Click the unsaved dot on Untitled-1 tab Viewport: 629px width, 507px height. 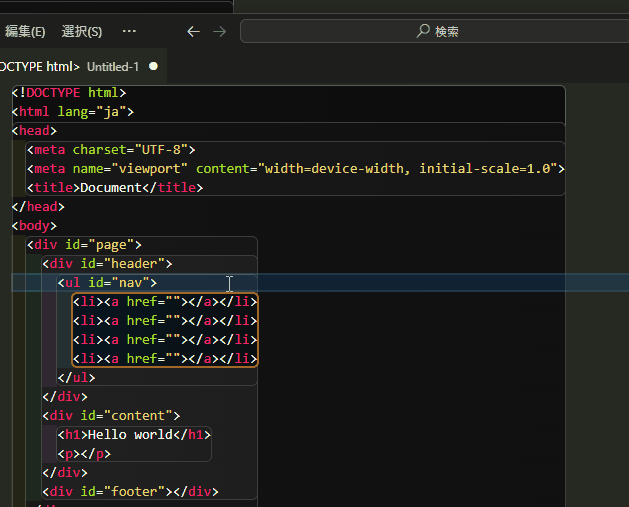pos(153,66)
